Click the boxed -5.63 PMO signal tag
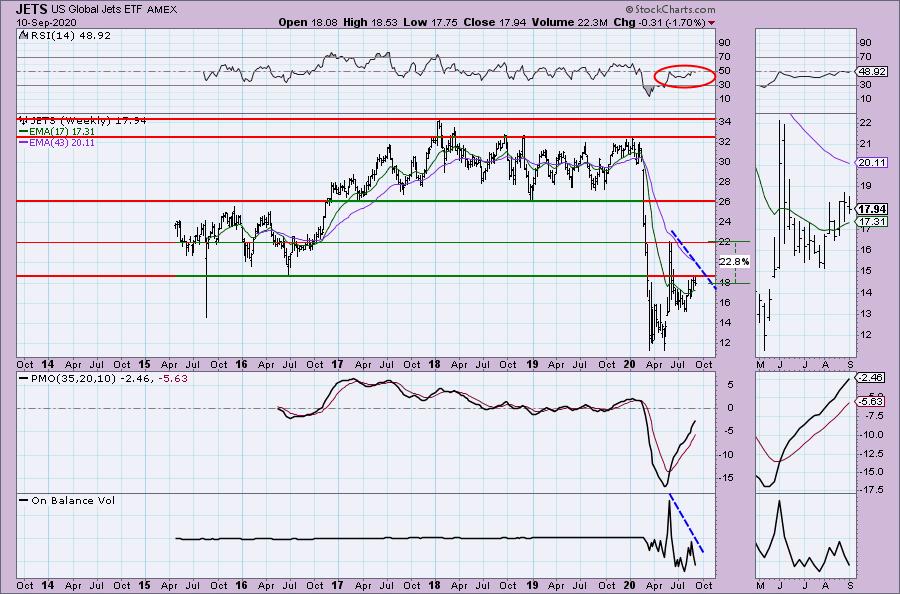 (871, 401)
